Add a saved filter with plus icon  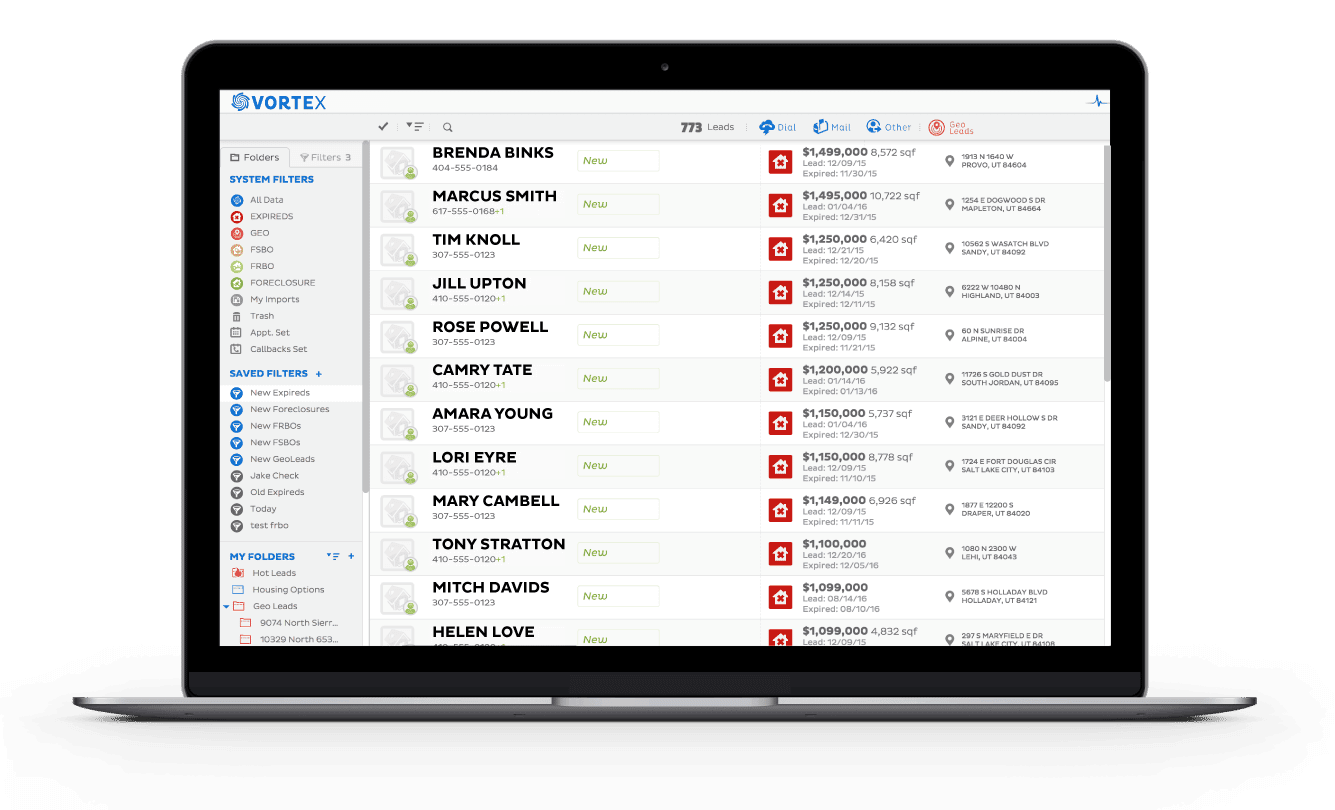click(319, 373)
